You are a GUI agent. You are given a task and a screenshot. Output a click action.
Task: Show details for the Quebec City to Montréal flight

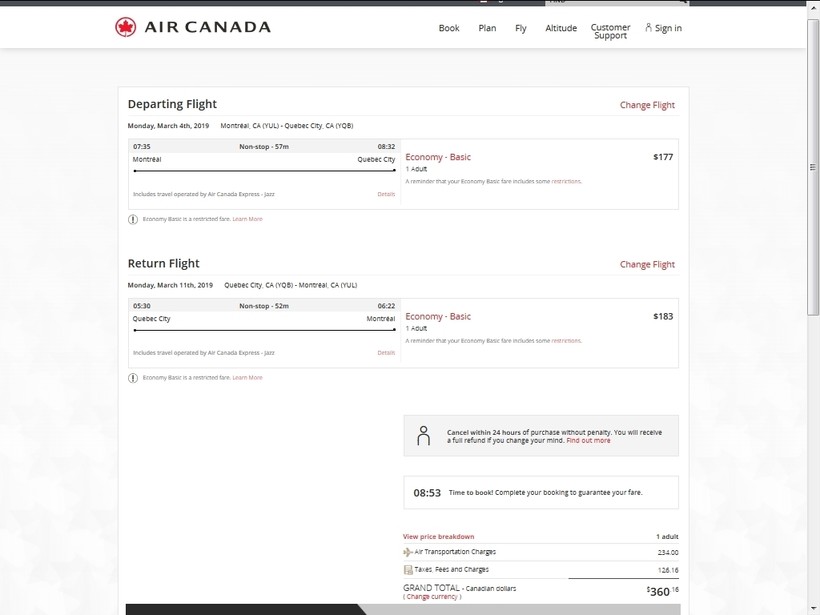(386, 353)
